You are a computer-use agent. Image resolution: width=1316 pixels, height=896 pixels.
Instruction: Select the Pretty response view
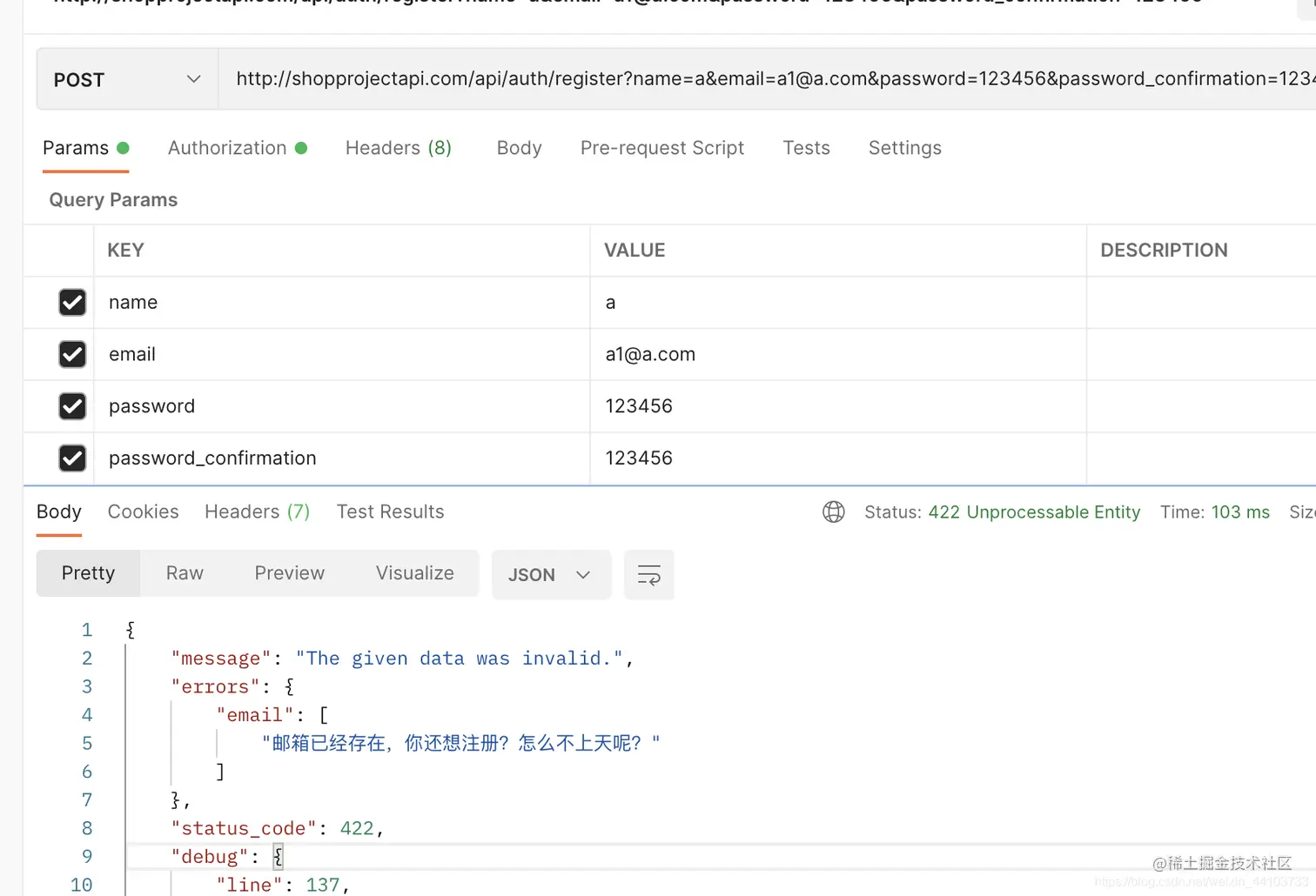[x=88, y=573]
